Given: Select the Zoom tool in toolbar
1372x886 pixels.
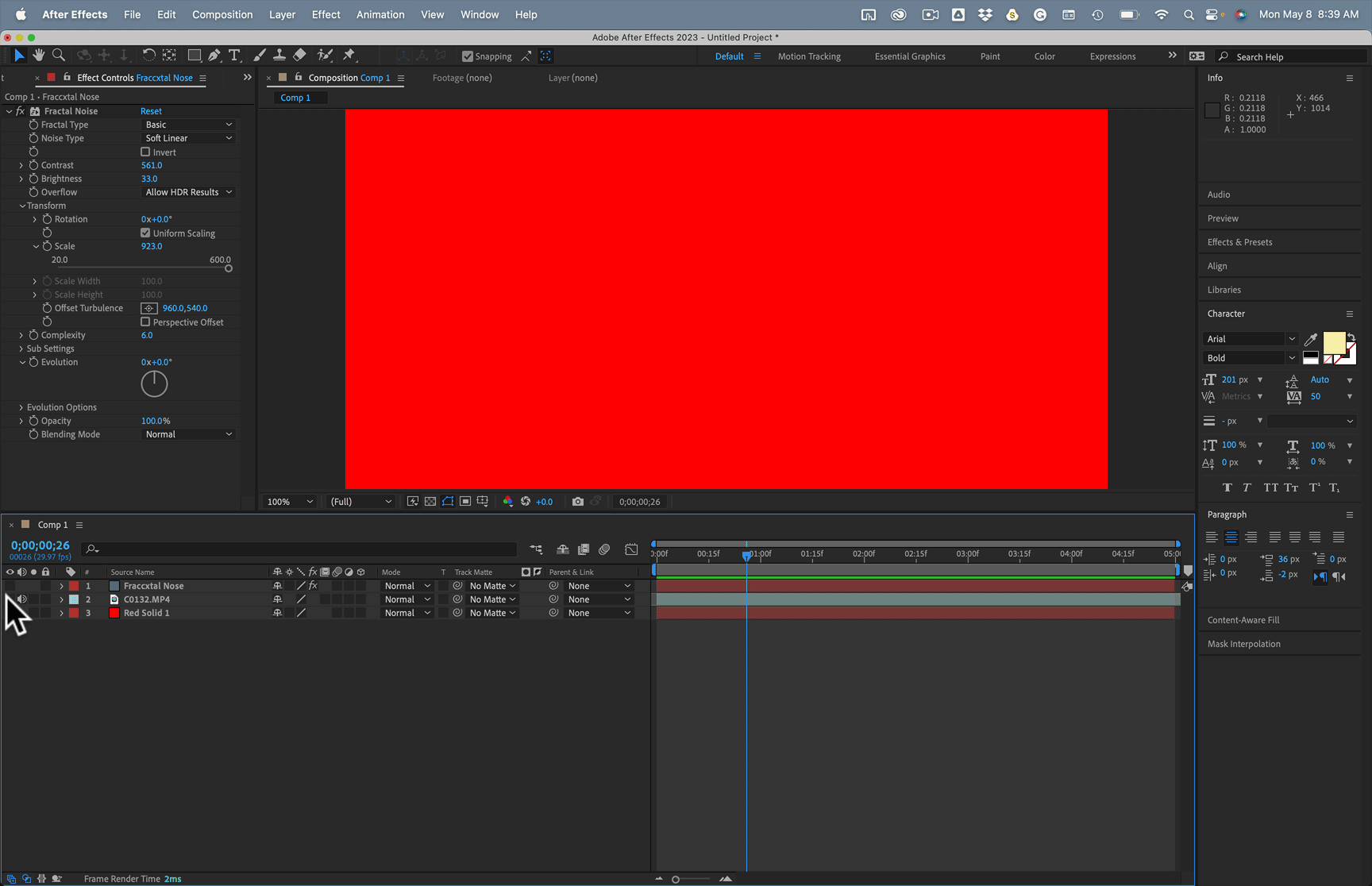Looking at the screenshot, I should (59, 56).
